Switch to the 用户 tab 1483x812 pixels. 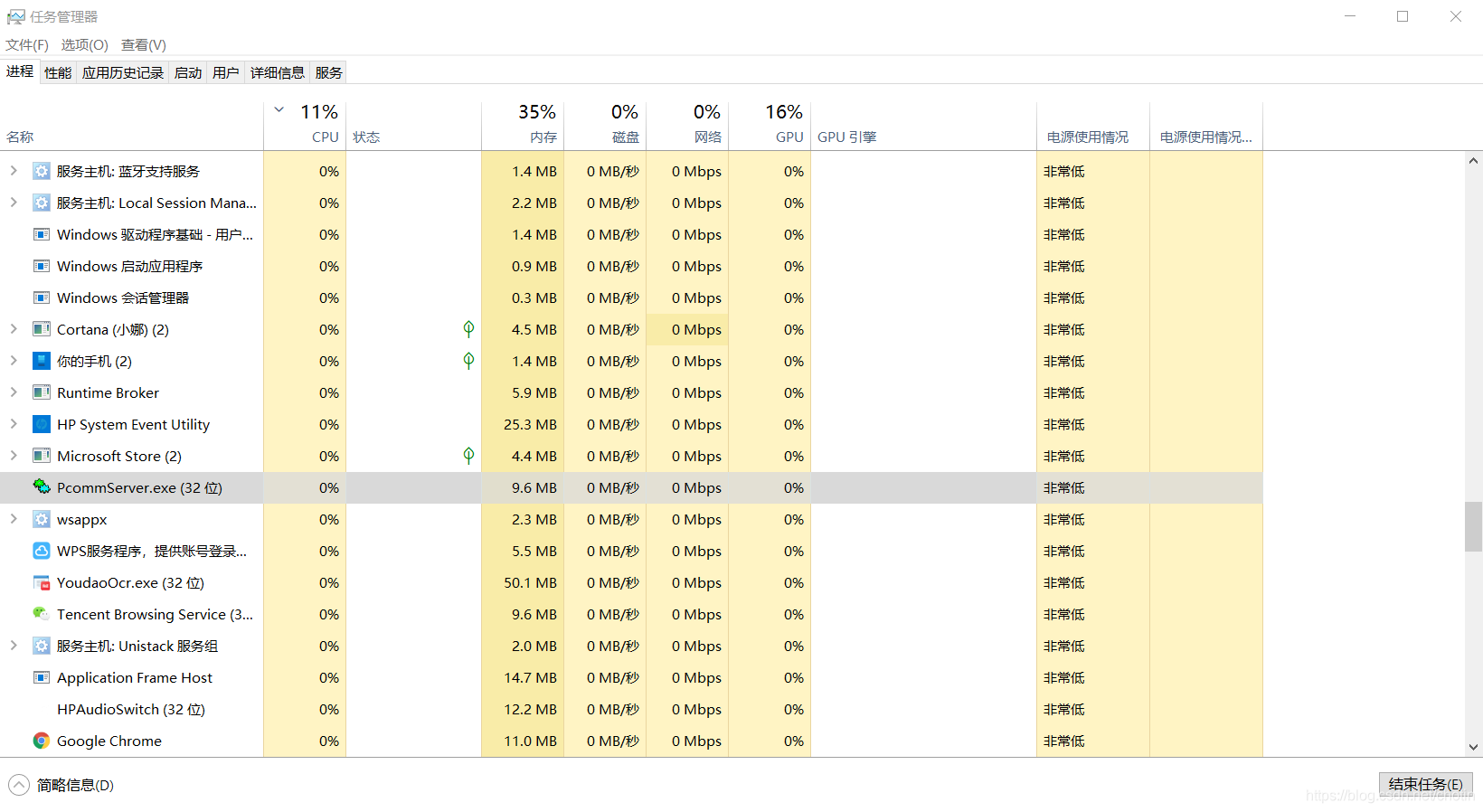tap(226, 73)
